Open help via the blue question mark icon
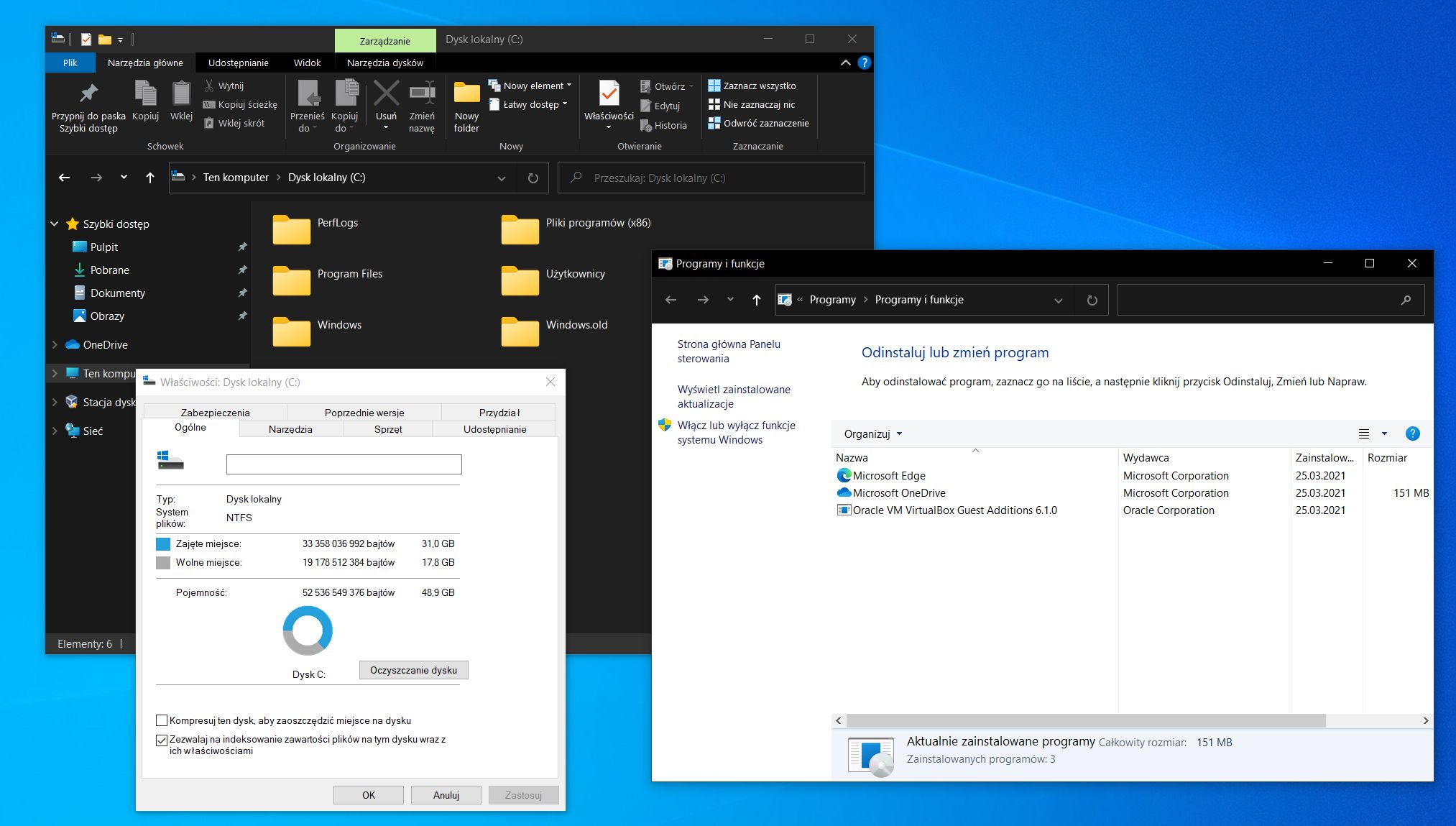Image resolution: width=1456 pixels, height=826 pixels. (1413, 433)
